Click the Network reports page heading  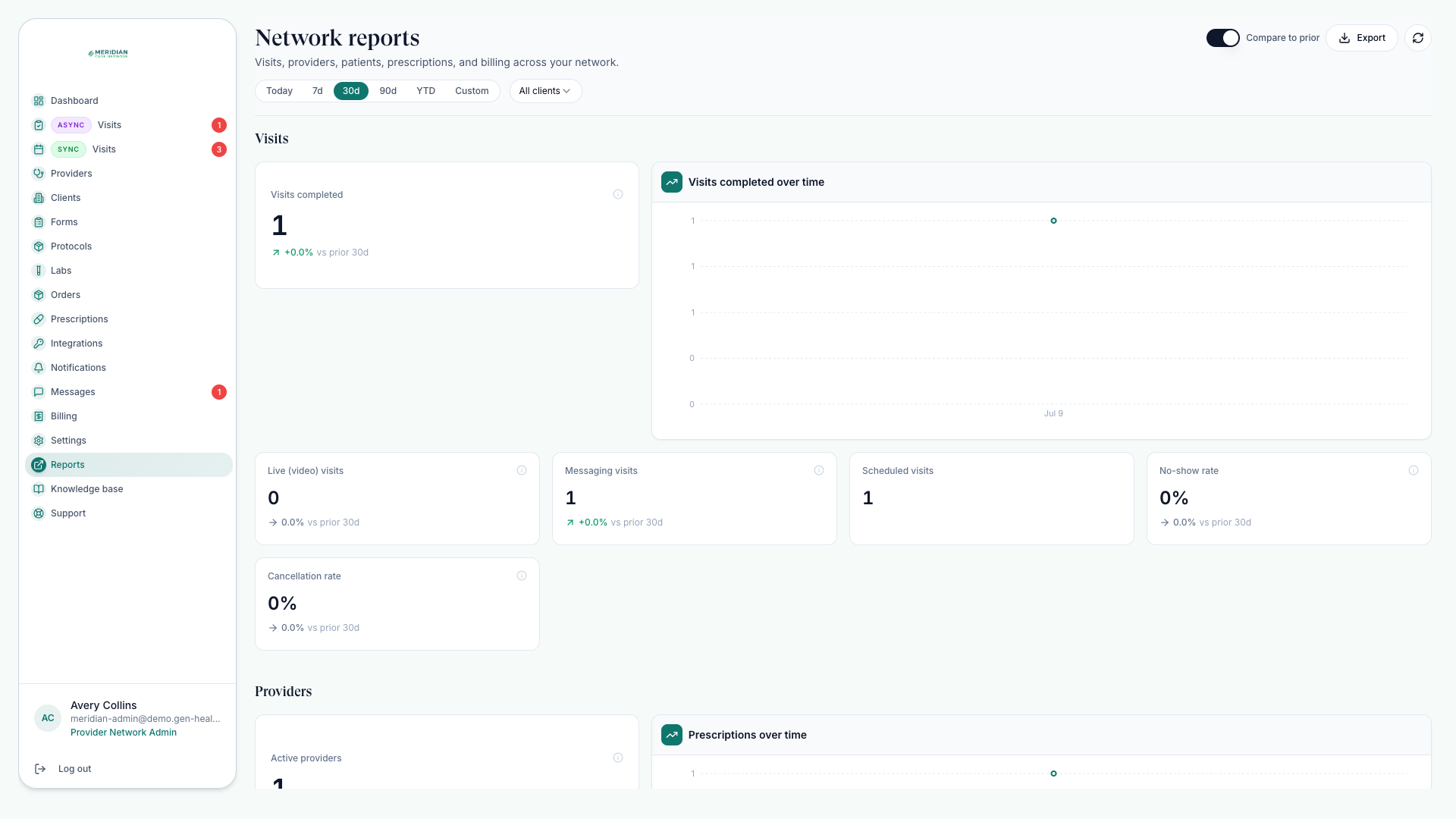coord(337,38)
